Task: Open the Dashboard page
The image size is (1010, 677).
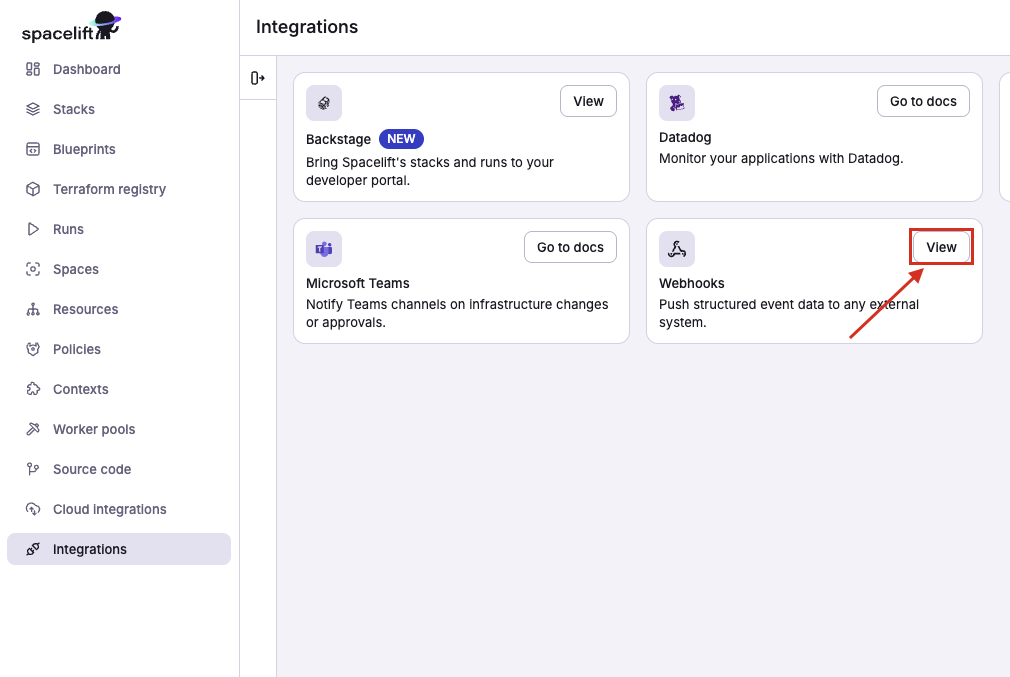Action: coord(86,69)
